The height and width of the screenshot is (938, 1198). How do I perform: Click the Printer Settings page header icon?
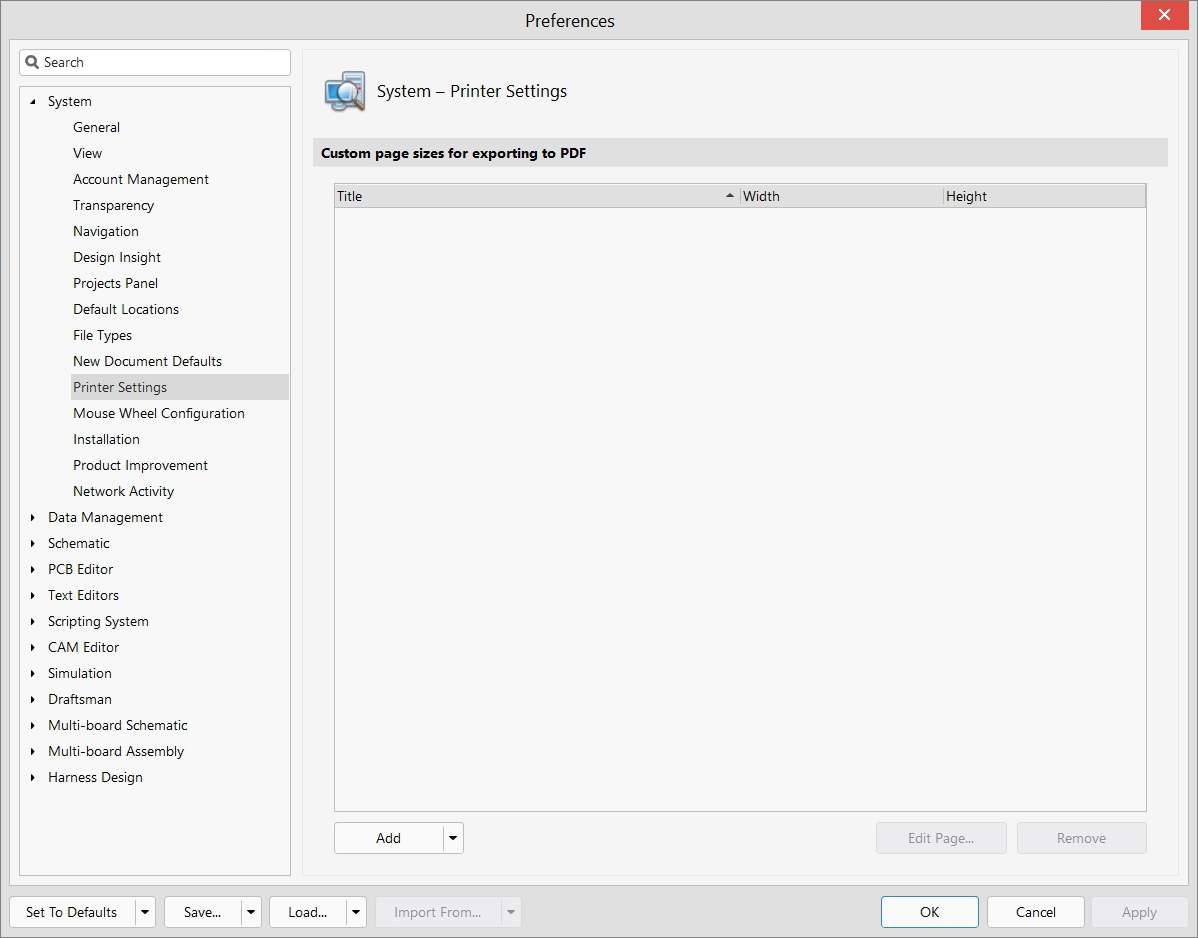pos(345,92)
